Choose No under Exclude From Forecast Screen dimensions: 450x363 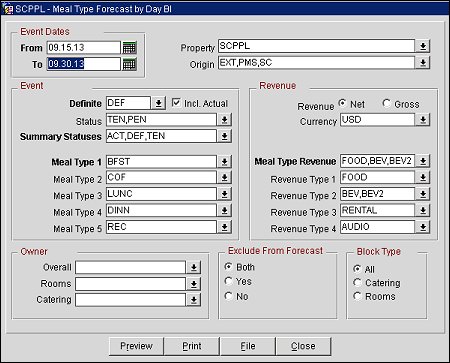229,296
